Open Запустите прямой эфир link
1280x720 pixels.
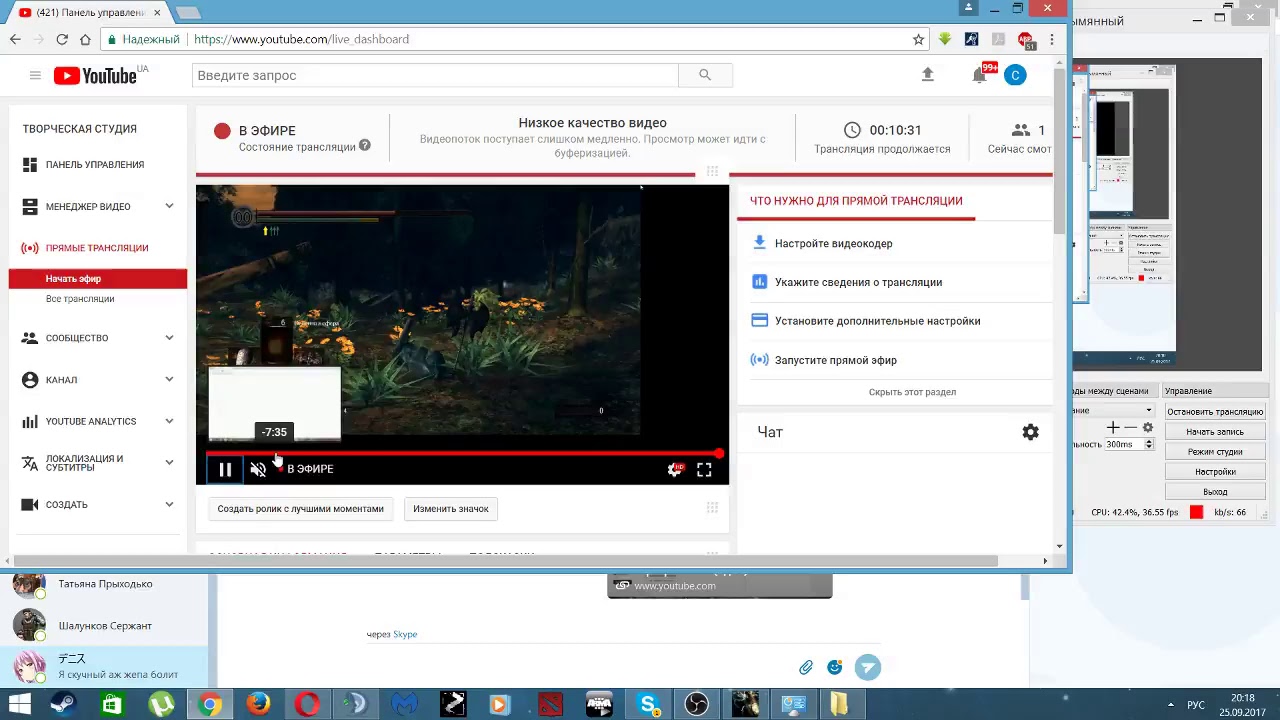[x=835, y=361]
